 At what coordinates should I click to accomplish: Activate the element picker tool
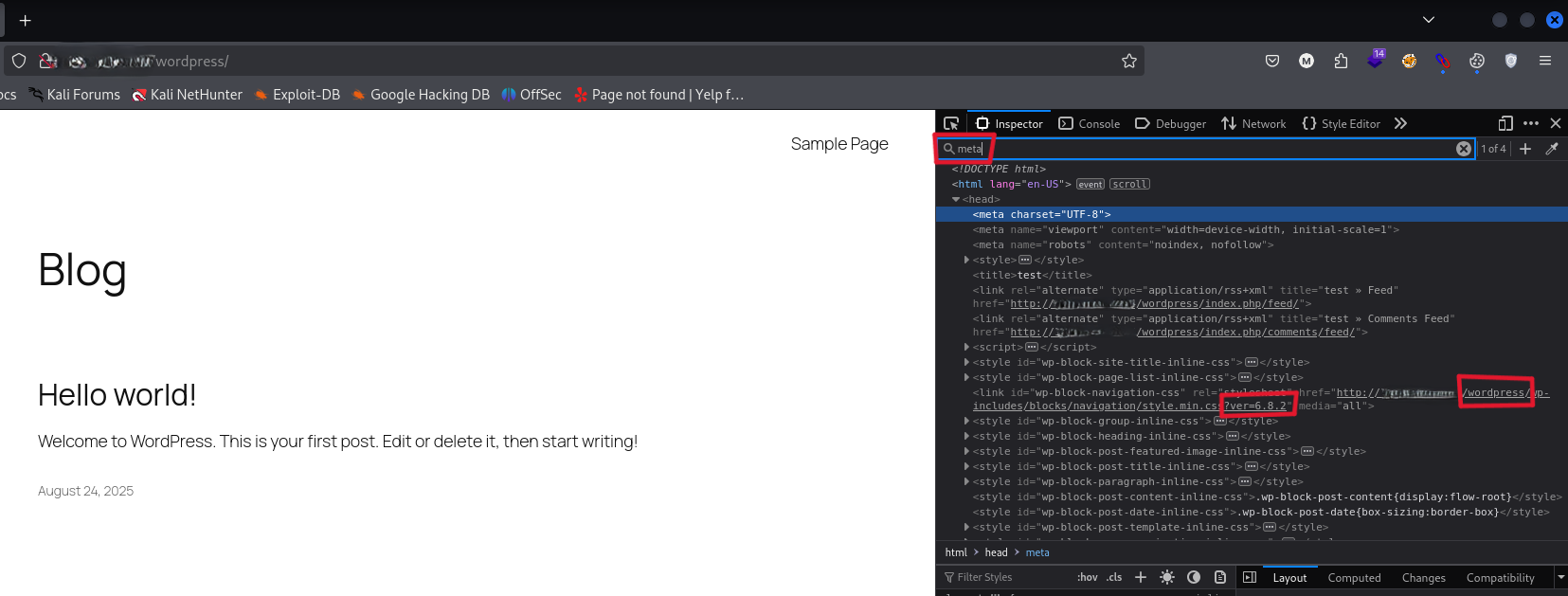[951, 123]
